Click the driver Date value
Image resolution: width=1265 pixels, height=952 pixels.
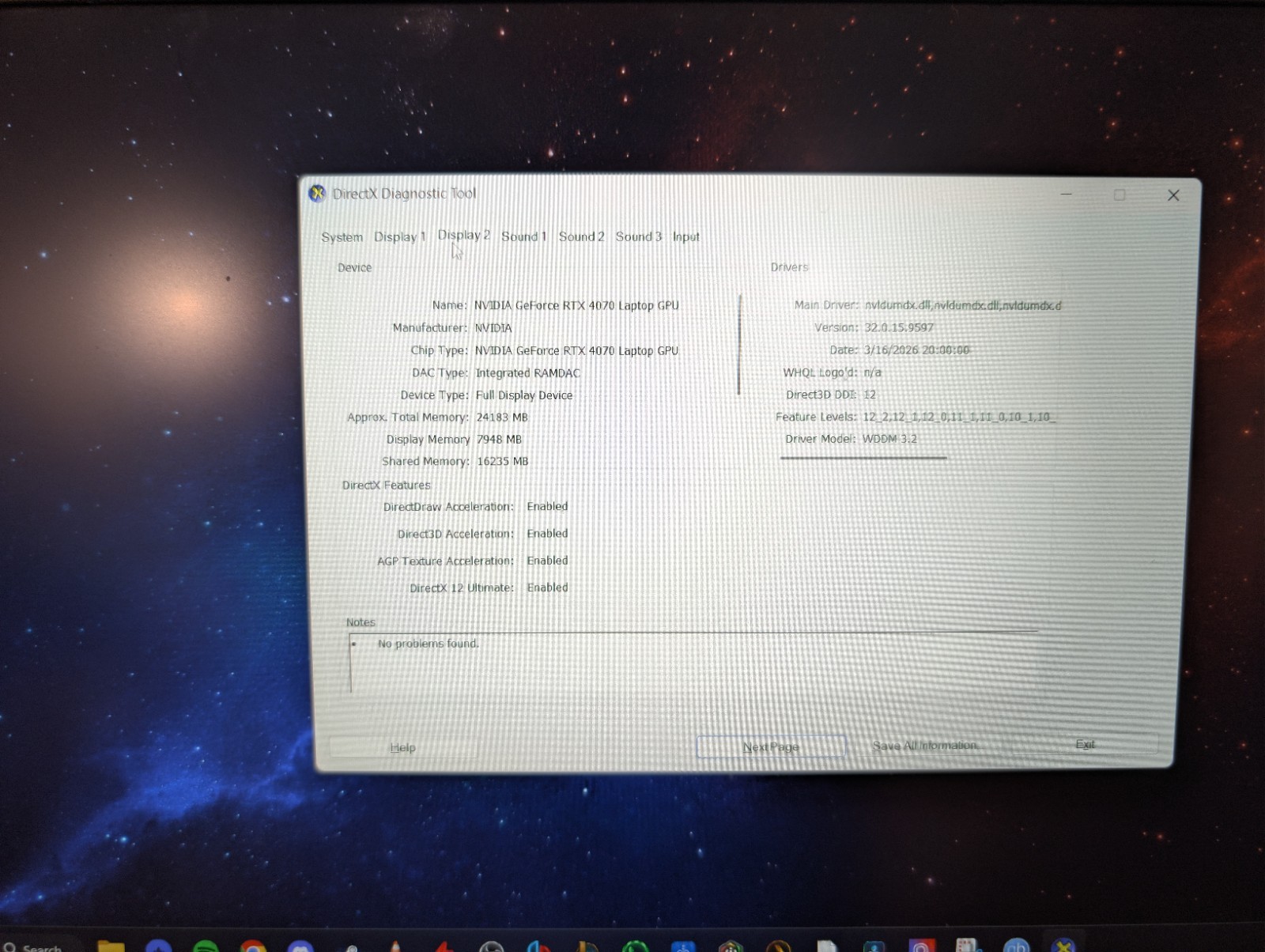[x=916, y=349]
